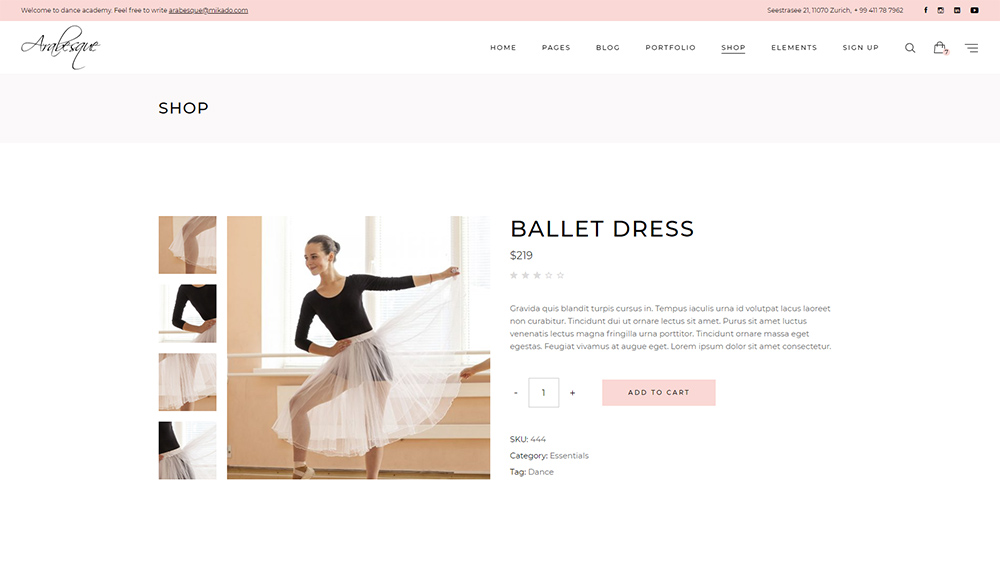Click the quantity input field
Screen dimensions: 1000x563
[x=544, y=393]
